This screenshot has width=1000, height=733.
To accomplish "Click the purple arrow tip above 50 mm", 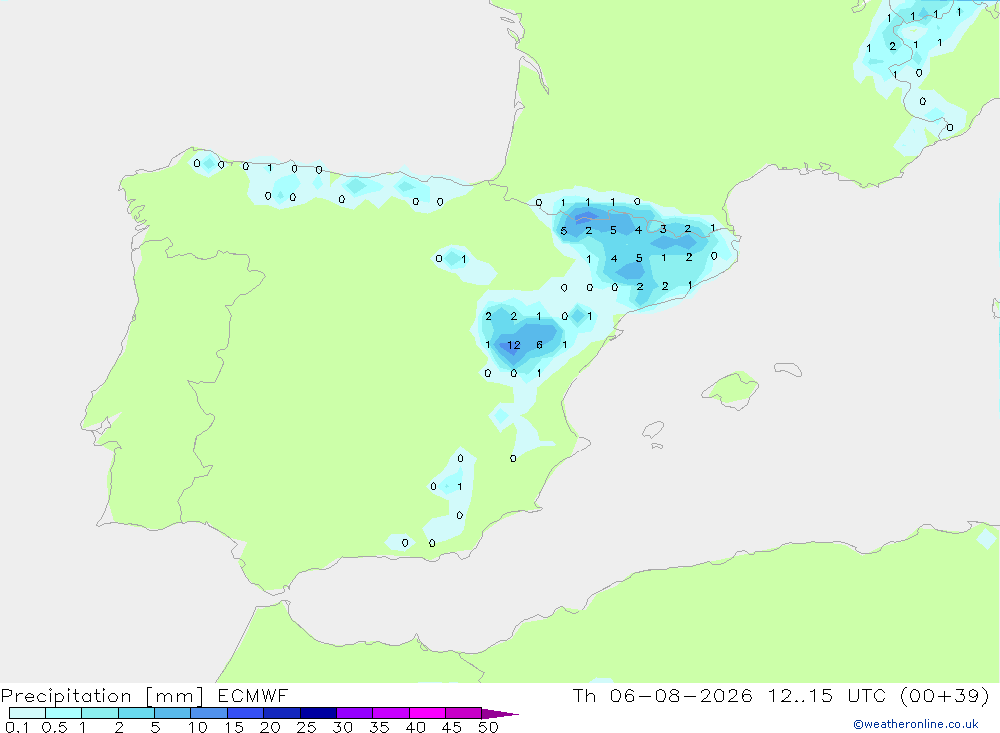I will [x=499, y=713].
